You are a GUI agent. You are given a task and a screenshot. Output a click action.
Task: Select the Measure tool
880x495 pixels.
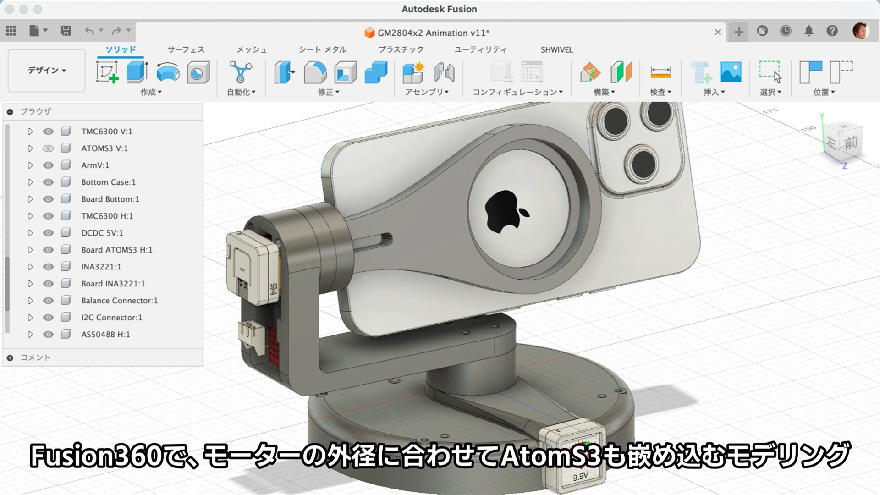click(661, 72)
